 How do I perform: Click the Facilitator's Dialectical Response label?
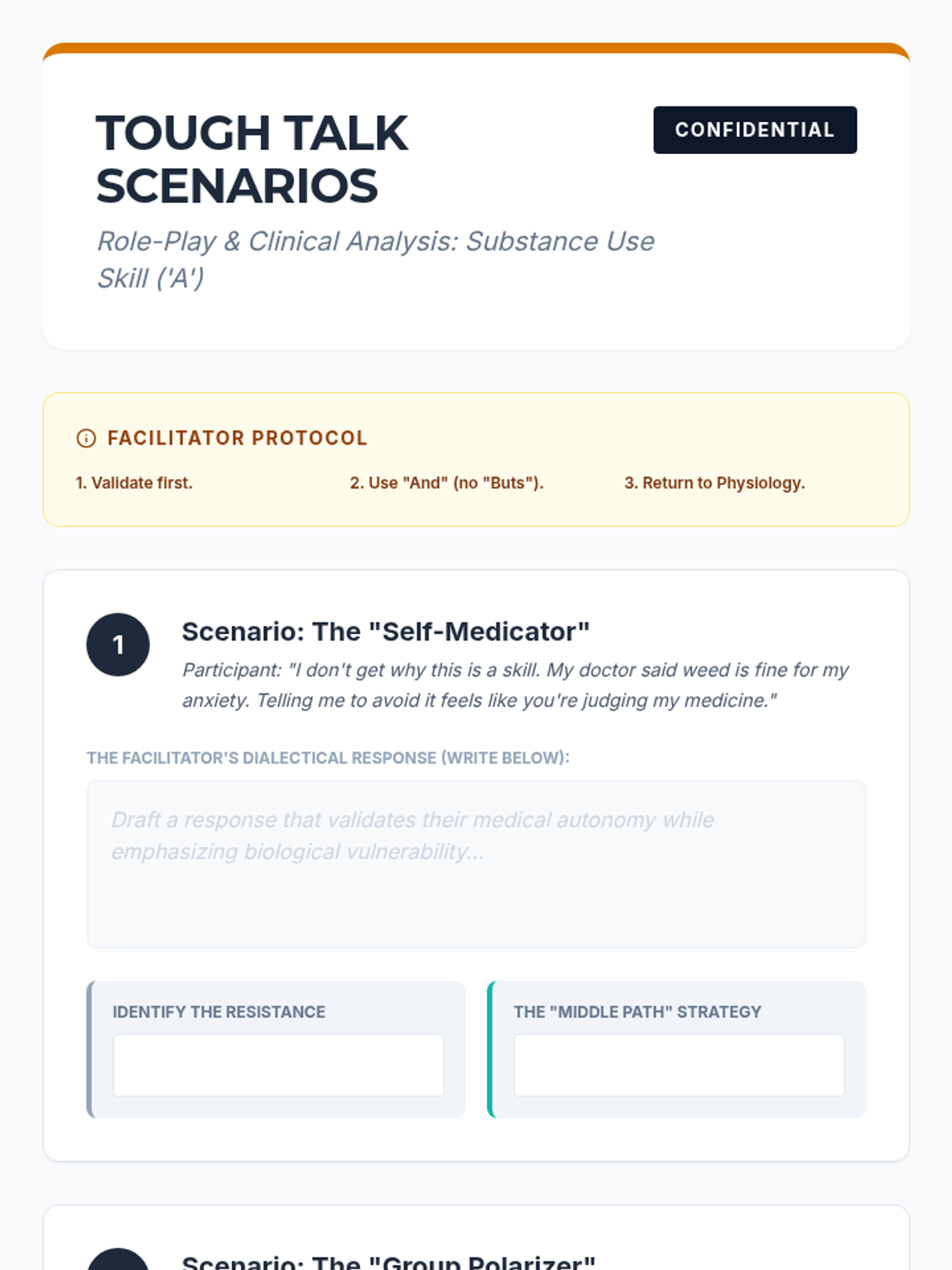click(x=328, y=758)
